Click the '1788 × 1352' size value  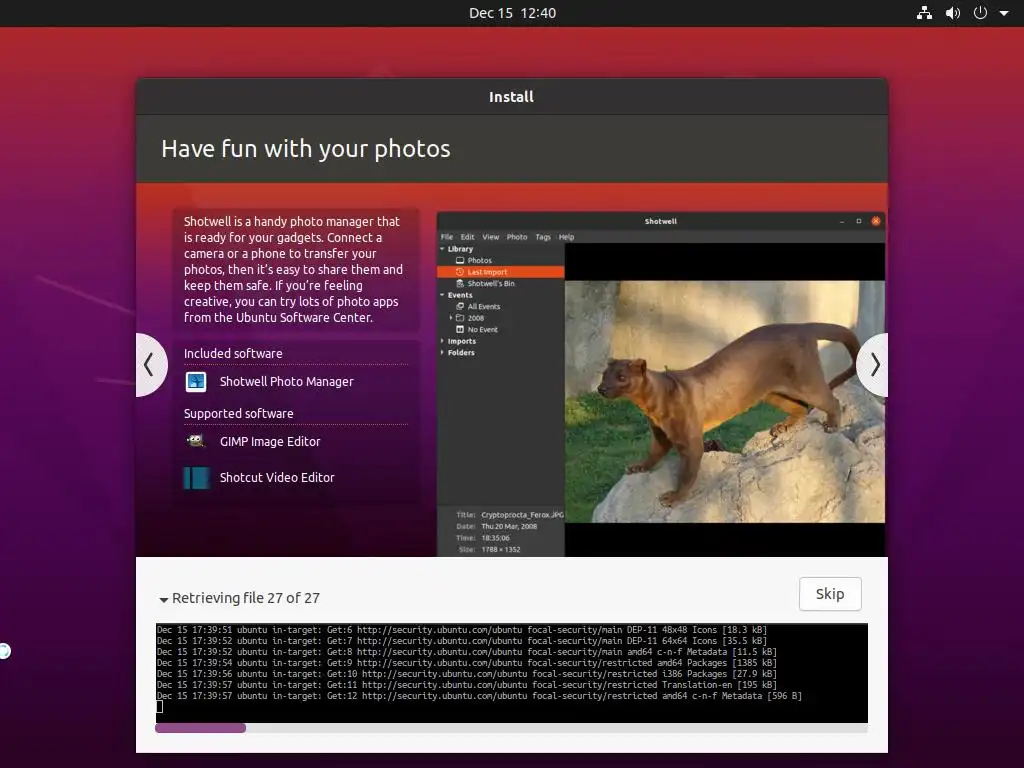click(x=500, y=550)
